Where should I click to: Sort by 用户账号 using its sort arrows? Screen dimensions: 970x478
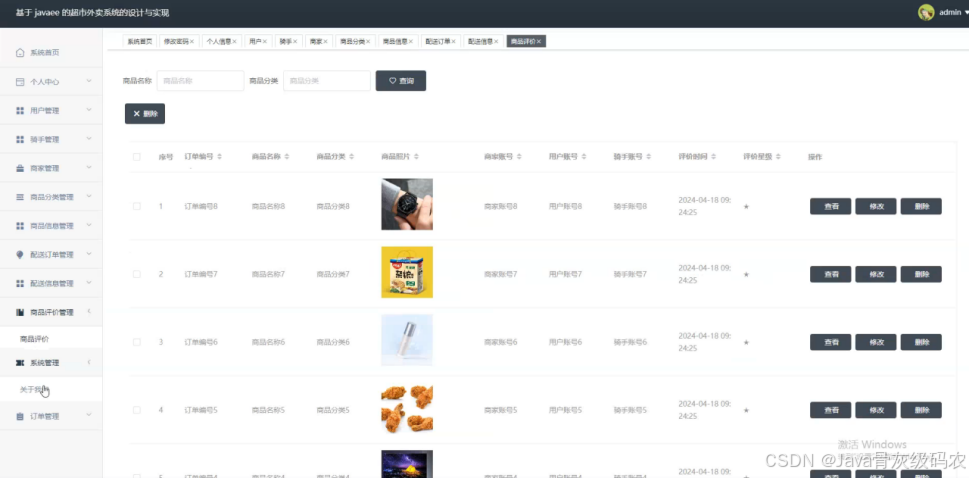point(584,157)
